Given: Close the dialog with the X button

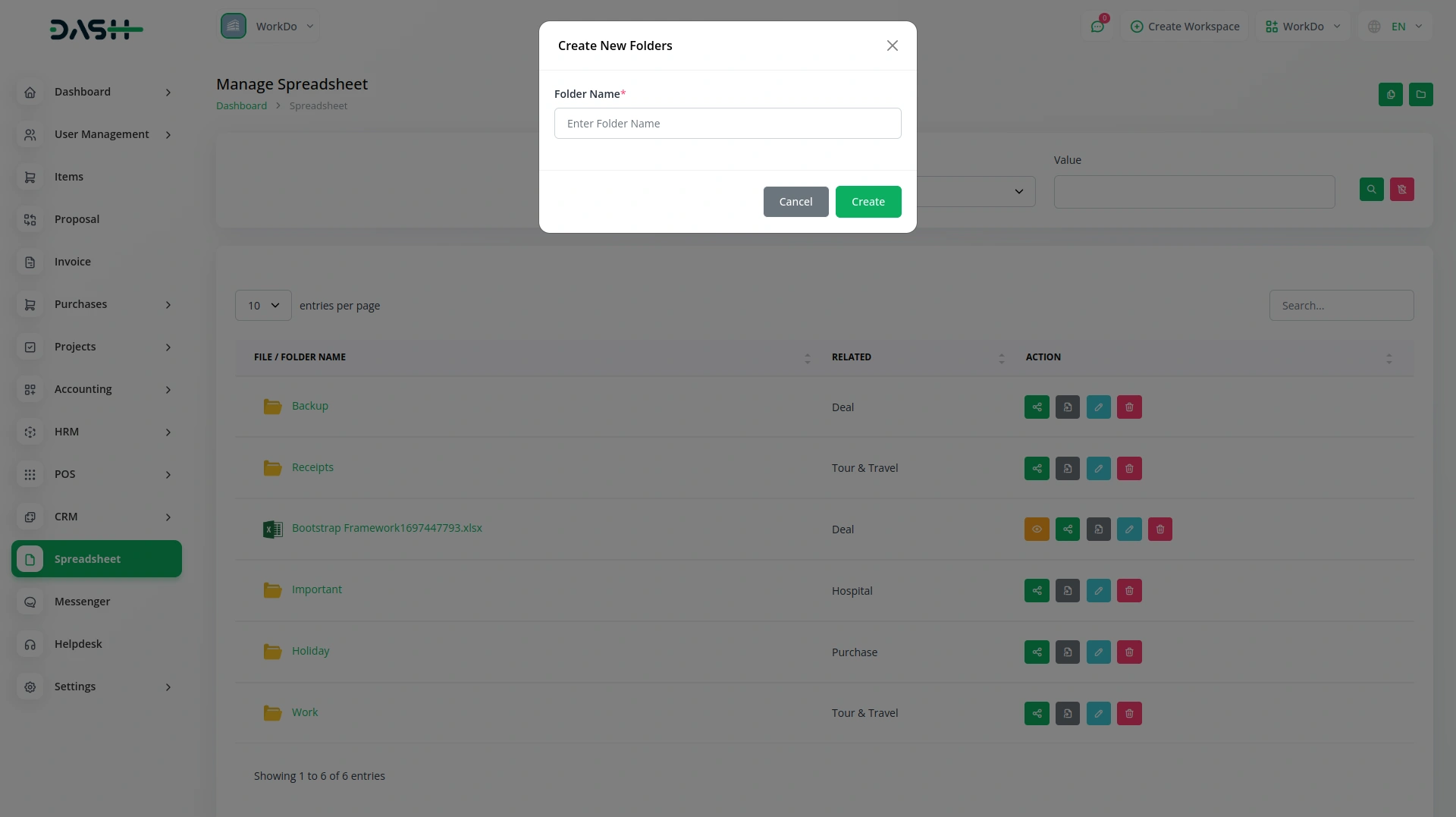Looking at the screenshot, I should click(892, 46).
